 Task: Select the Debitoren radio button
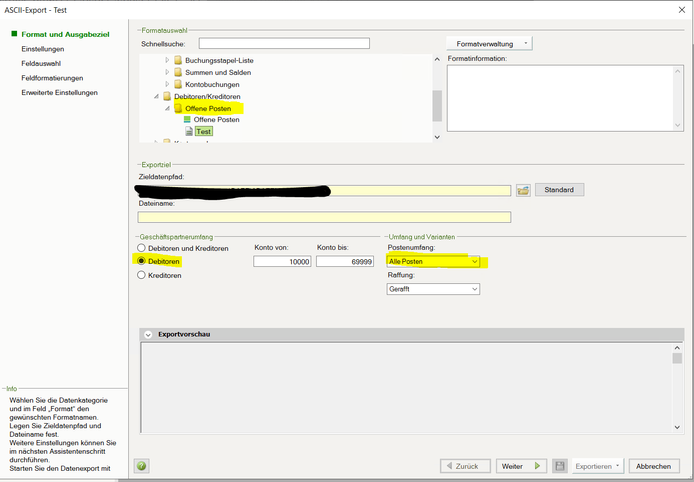[x=142, y=261]
